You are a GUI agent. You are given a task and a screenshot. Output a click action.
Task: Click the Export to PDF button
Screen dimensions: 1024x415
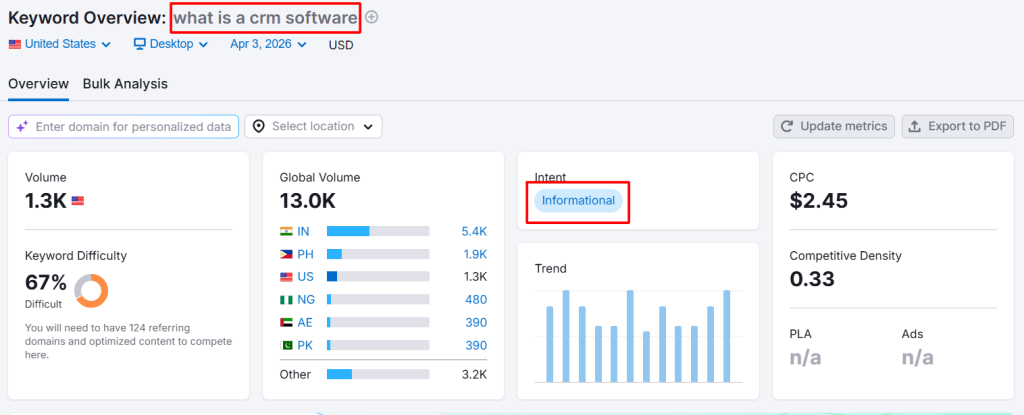[958, 127]
